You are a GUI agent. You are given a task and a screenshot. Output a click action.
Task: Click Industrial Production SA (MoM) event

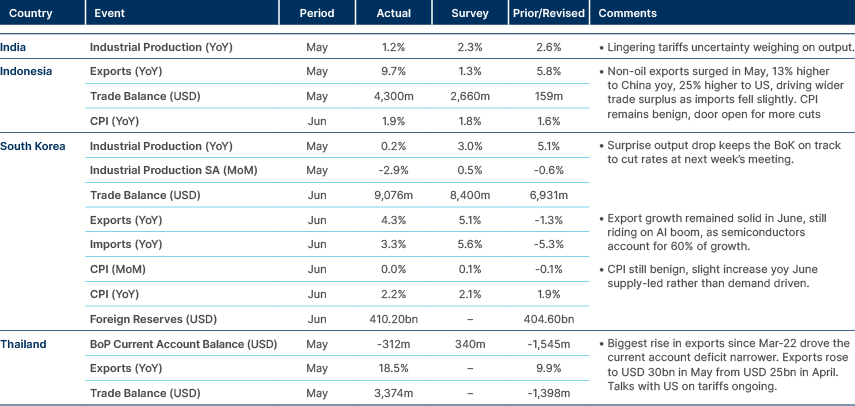click(173, 171)
